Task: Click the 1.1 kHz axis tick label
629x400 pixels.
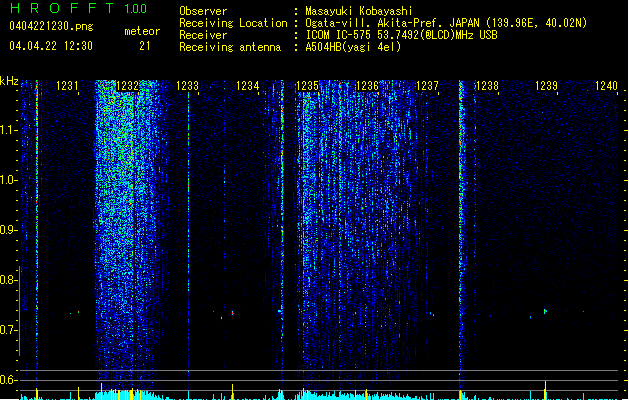Action: pyautogui.click(x=8, y=130)
